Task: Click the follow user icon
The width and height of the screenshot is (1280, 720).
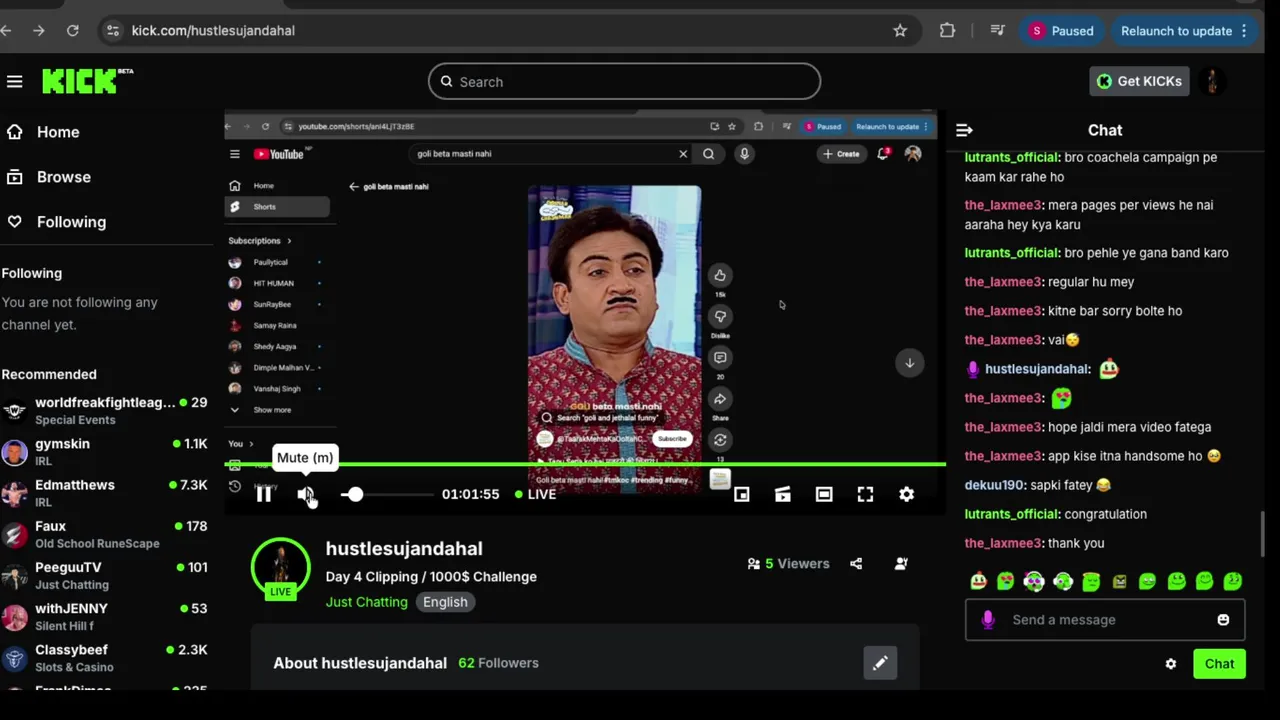Action: [x=901, y=564]
